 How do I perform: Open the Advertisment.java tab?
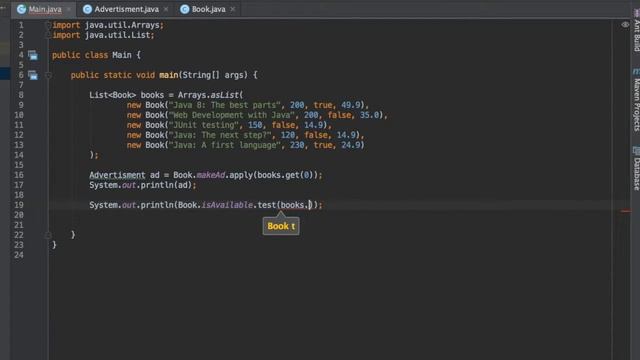click(127, 9)
